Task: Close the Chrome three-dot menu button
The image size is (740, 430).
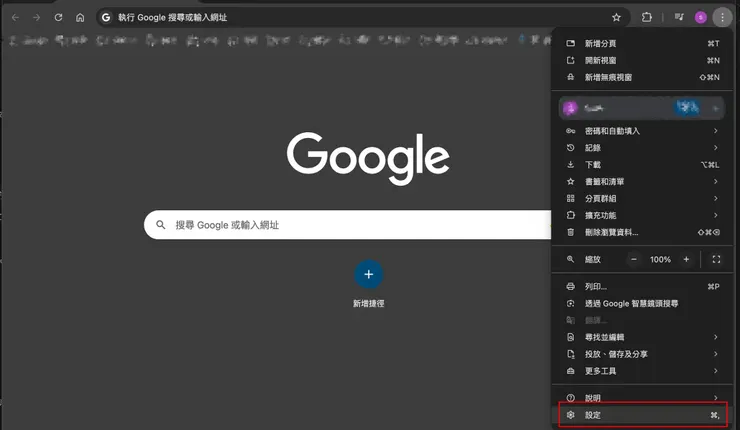Action: [x=722, y=17]
